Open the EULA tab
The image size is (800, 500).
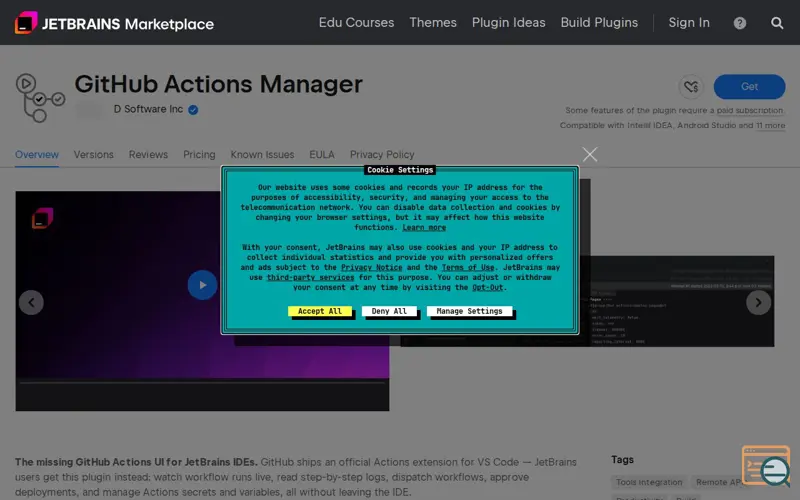point(322,155)
